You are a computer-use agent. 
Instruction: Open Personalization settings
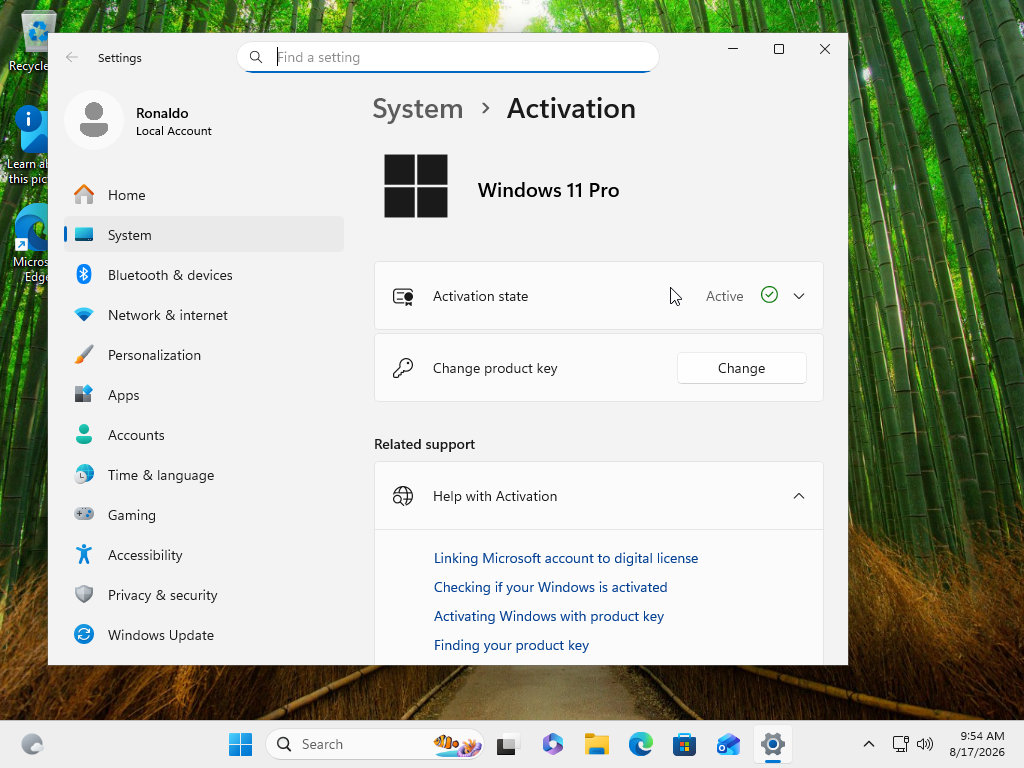(x=204, y=355)
